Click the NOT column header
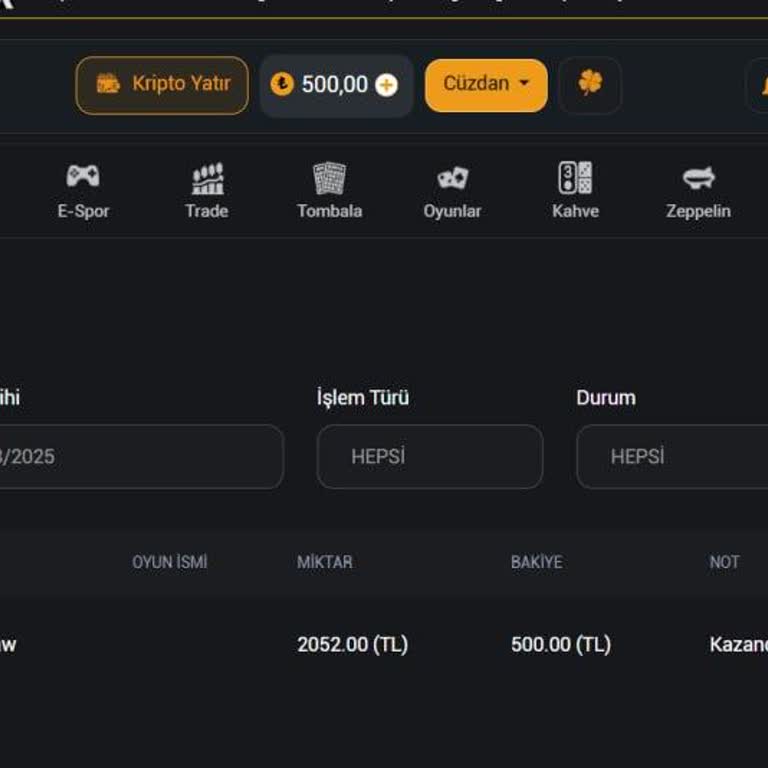This screenshot has width=768, height=768. tap(724, 562)
